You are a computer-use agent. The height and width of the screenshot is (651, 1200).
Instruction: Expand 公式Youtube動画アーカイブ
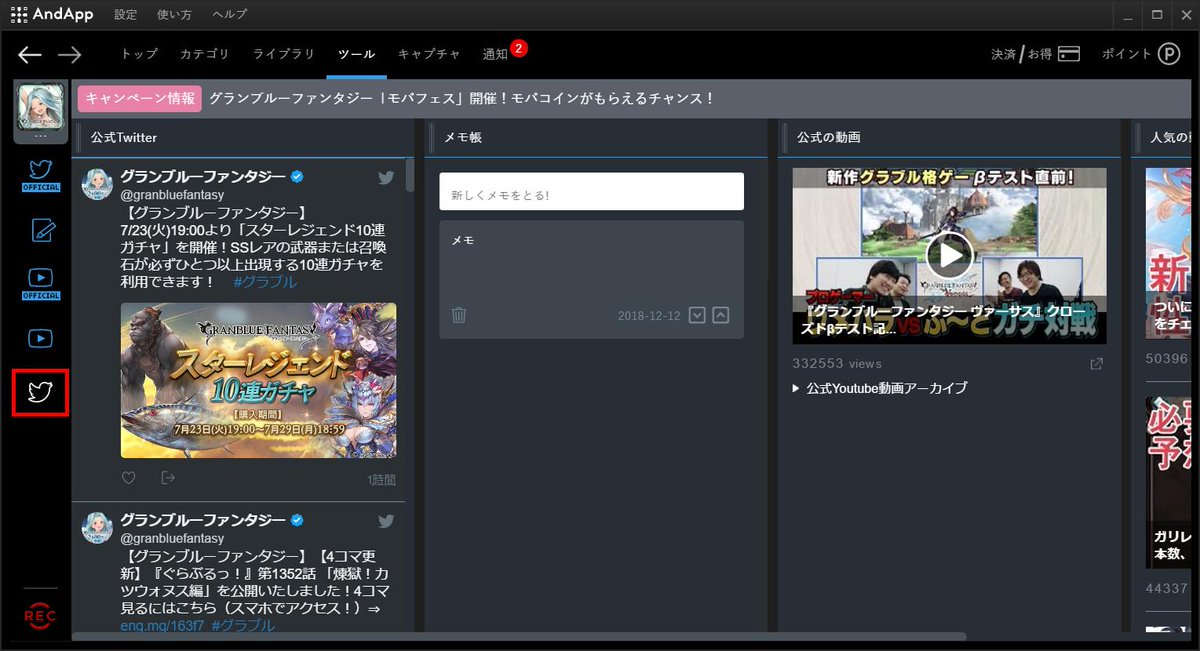click(880, 388)
